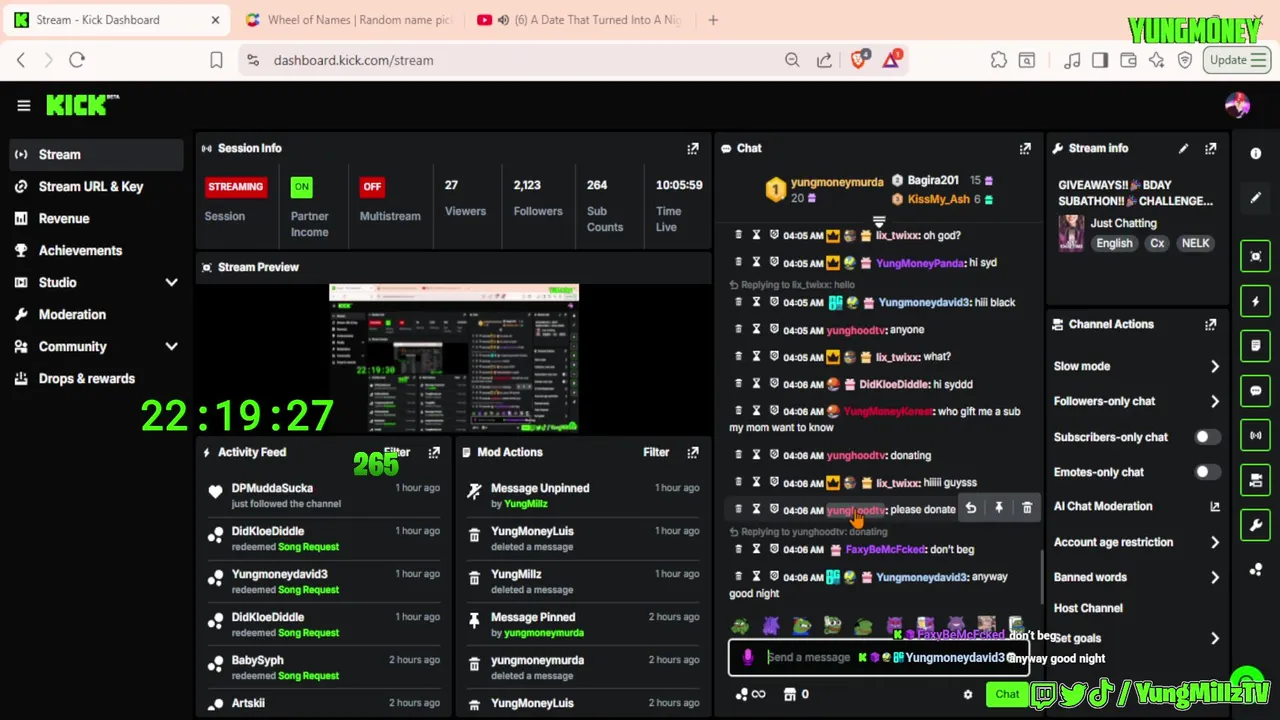Screen dimensions: 1280x720
Task: Click DPMuddaSucka in the Activity Feed
Action: tap(272, 488)
